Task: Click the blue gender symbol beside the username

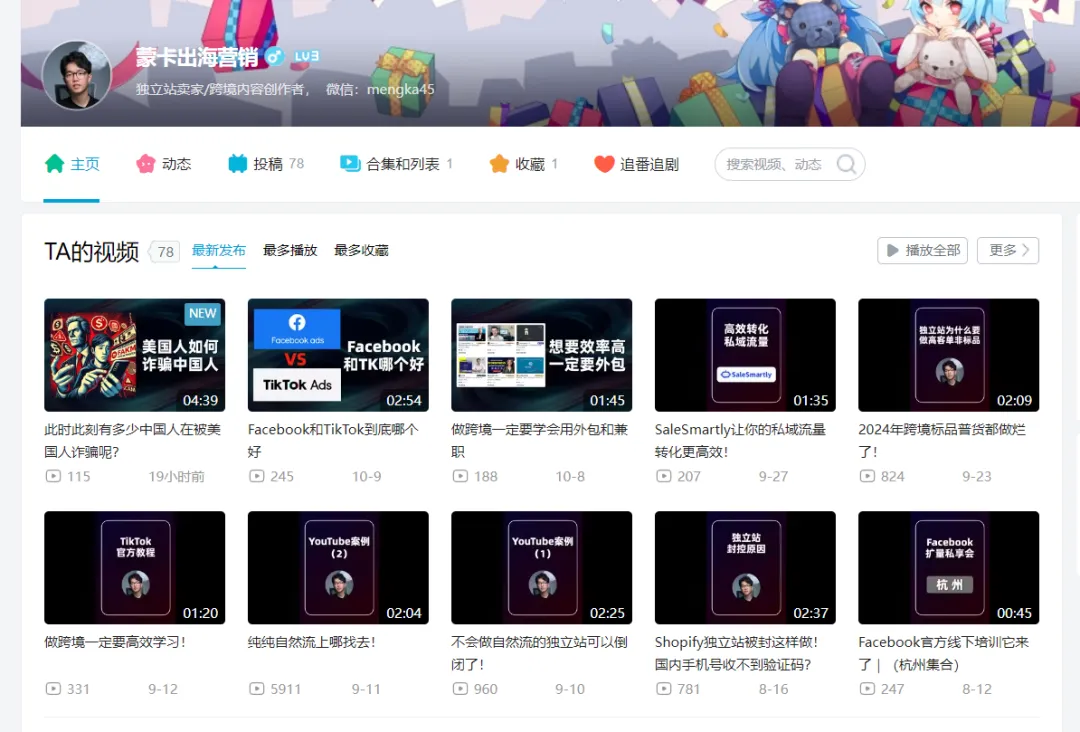Action: (274, 57)
